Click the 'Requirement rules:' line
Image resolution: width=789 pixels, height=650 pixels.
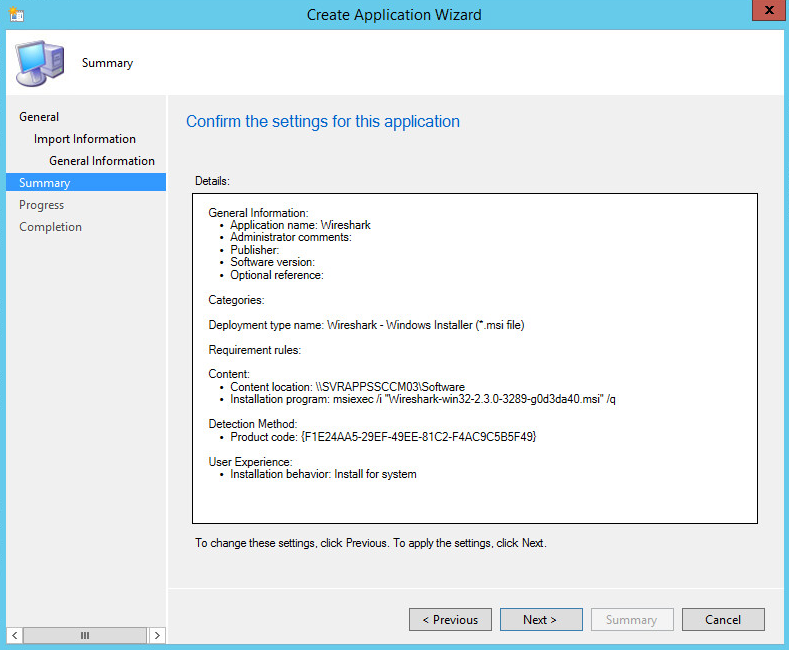coord(255,350)
